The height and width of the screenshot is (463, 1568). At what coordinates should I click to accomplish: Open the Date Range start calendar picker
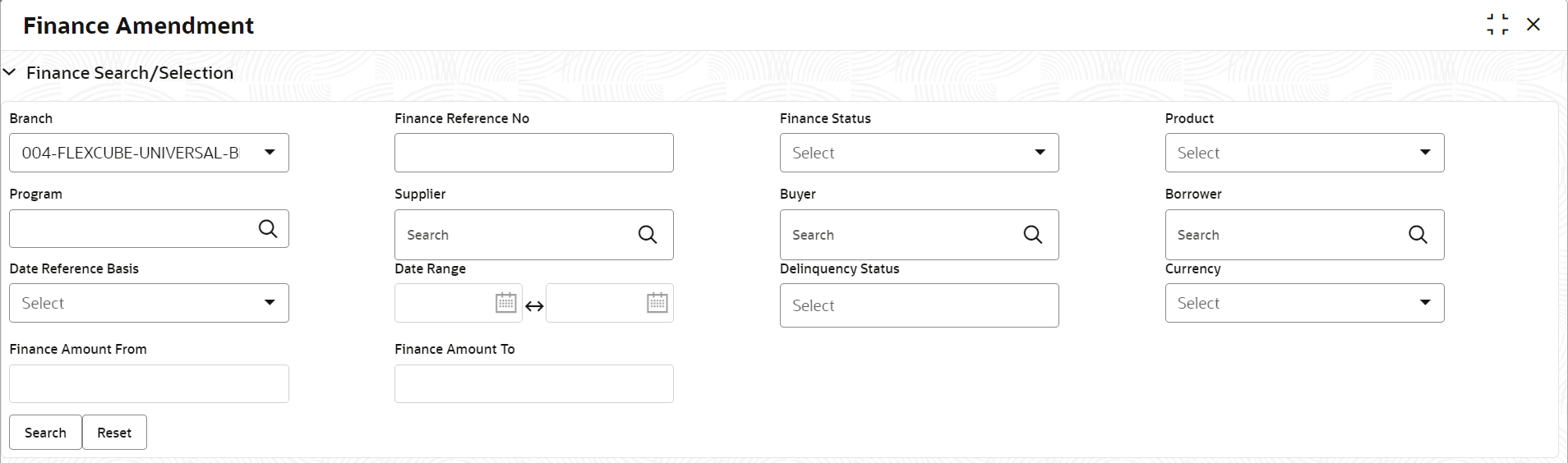click(506, 303)
